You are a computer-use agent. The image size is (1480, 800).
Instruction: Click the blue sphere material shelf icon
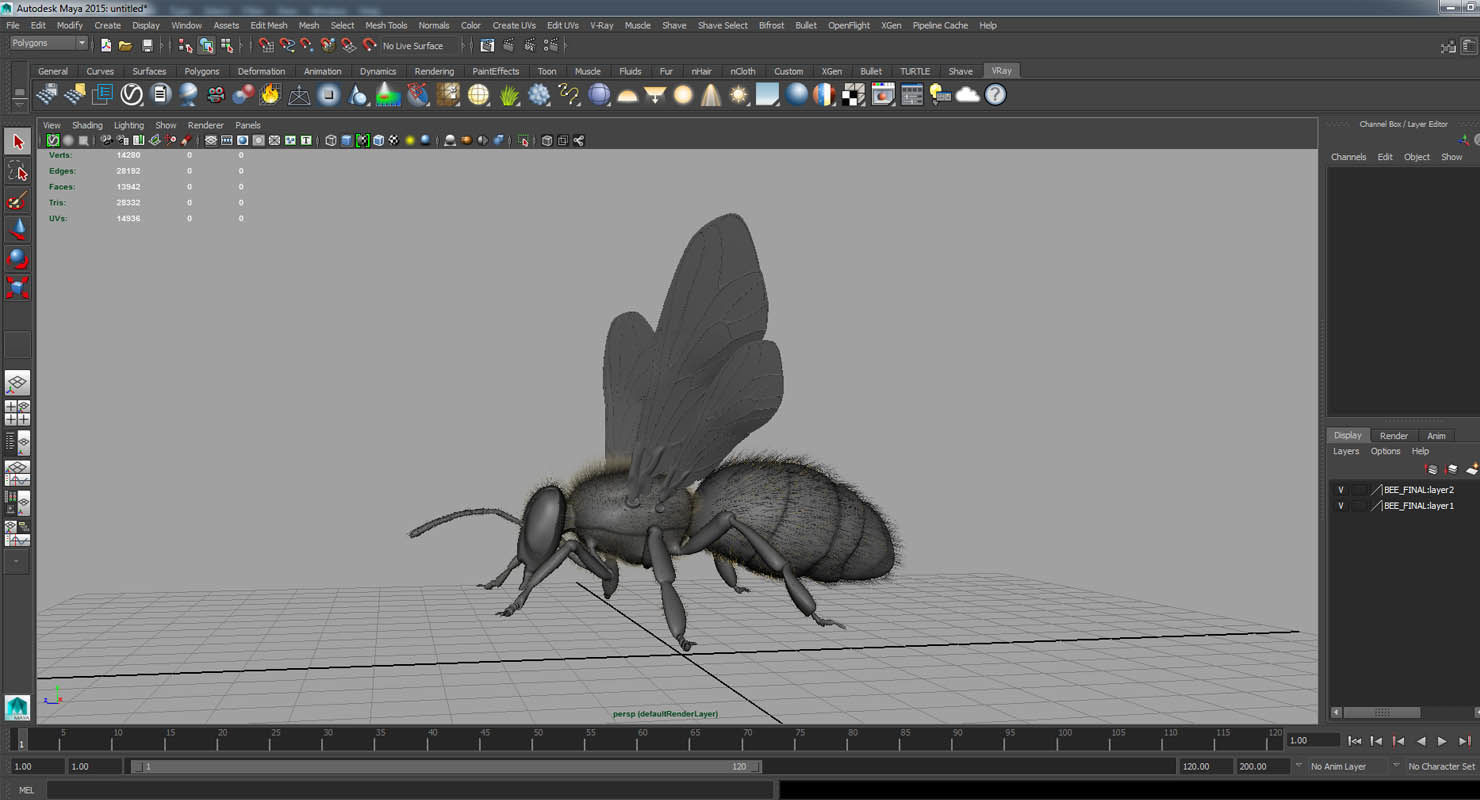tap(796, 94)
